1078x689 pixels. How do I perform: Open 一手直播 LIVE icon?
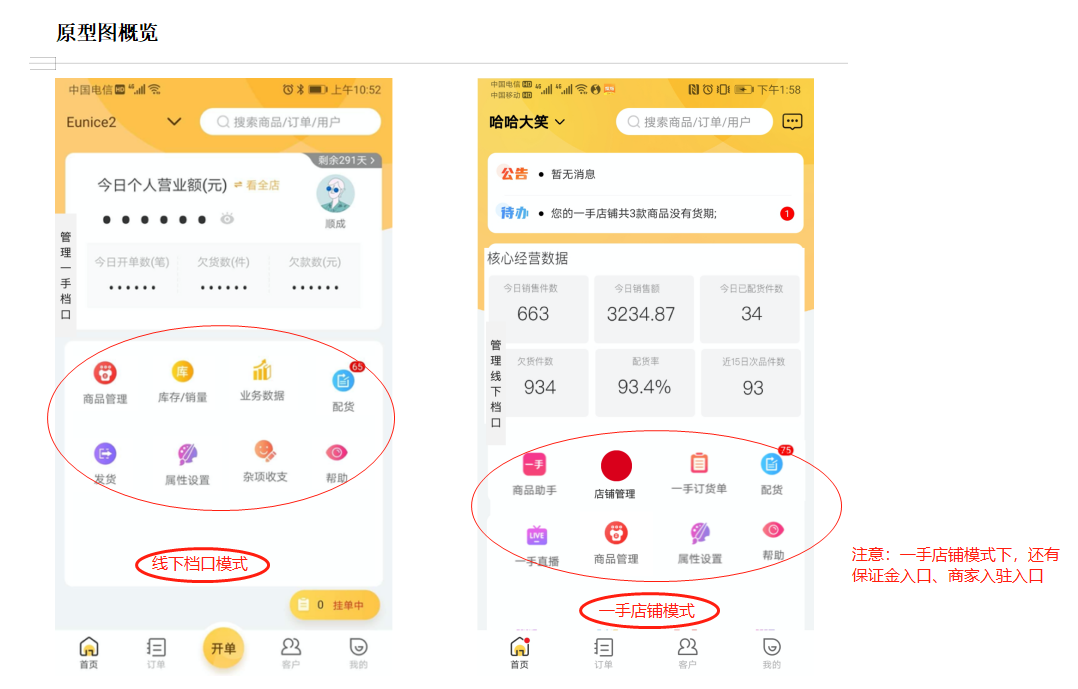pos(537,536)
